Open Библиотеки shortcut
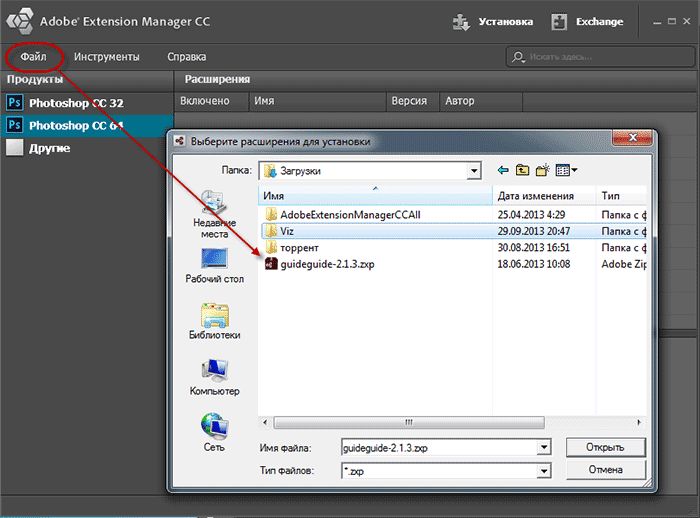Viewport: 700px width, 518px height. coord(214,322)
